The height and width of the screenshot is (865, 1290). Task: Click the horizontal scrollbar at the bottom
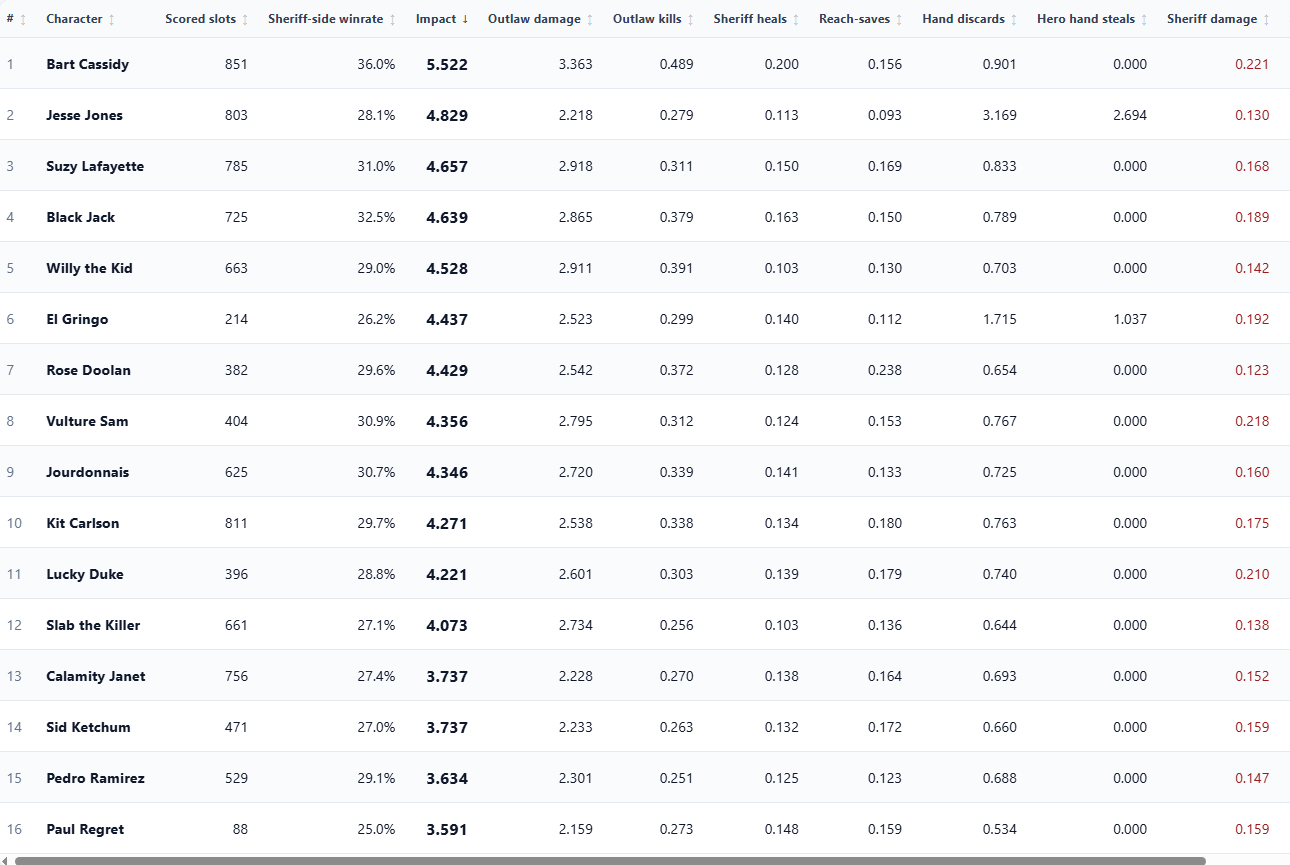tap(610, 860)
